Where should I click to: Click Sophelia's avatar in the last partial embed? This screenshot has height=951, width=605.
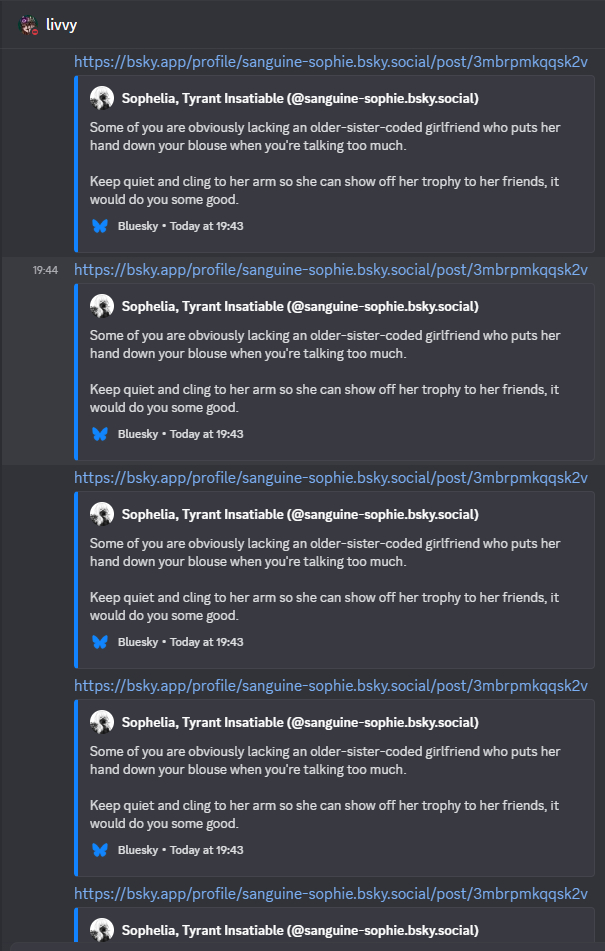101,930
